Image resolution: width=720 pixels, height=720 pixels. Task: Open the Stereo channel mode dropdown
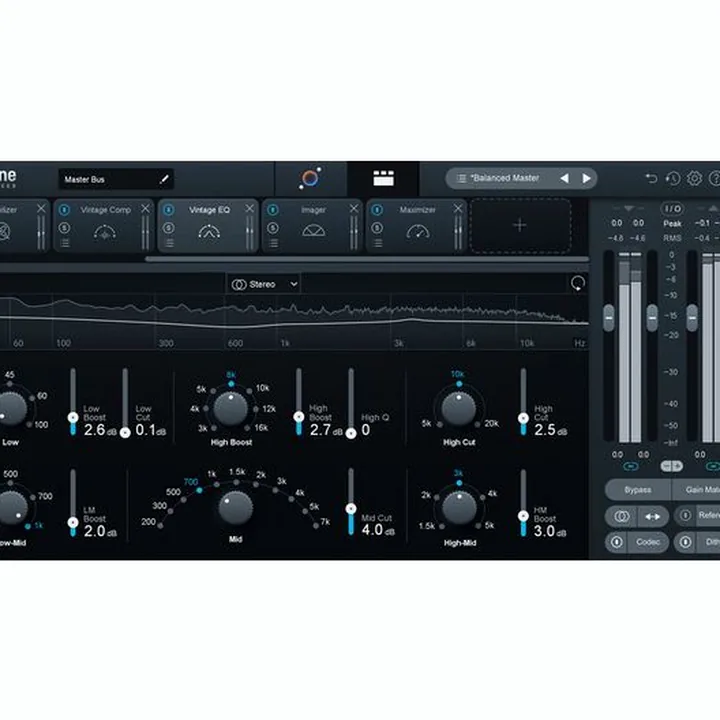click(x=264, y=285)
